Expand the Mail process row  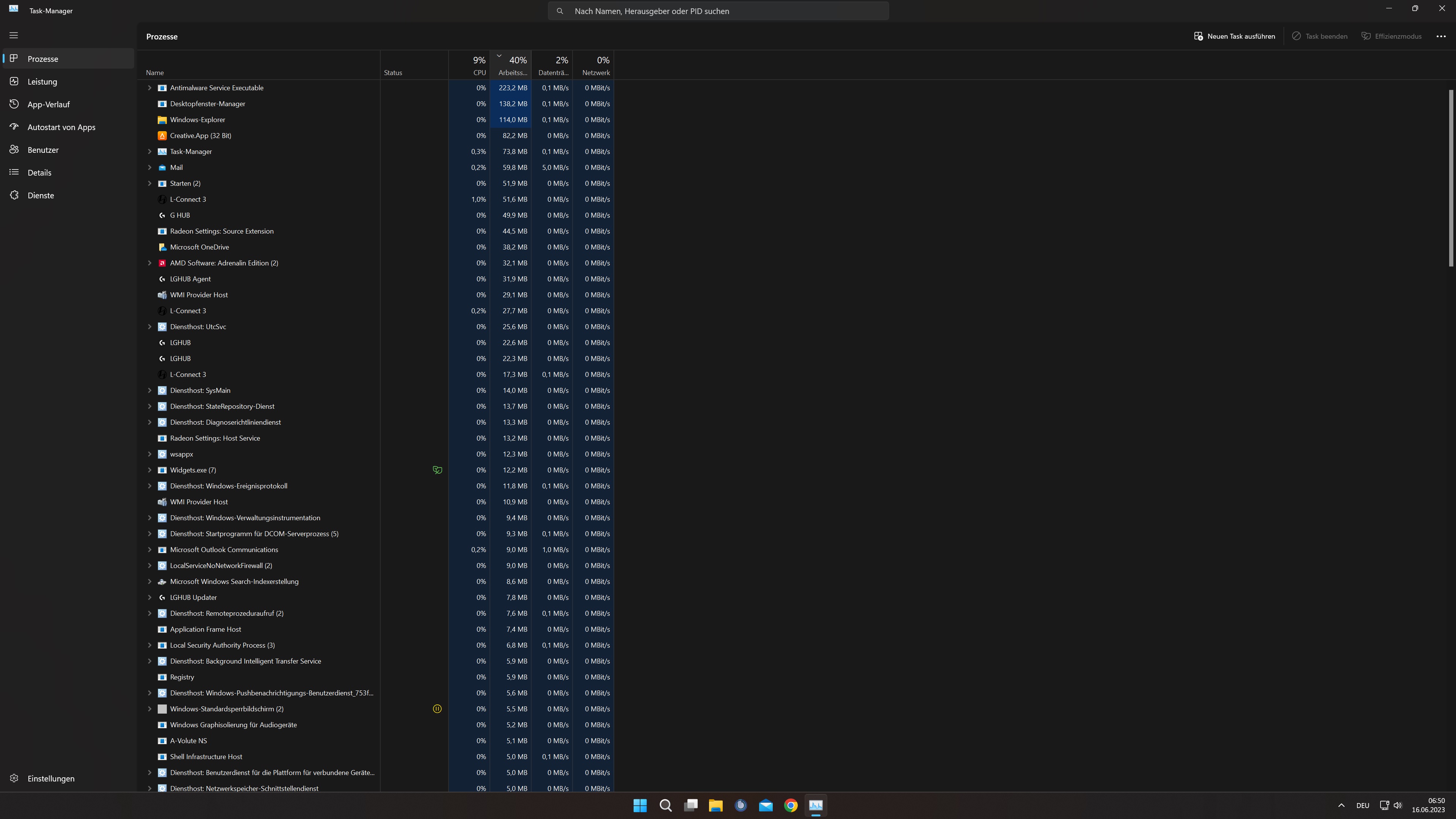click(x=150, y=167)
